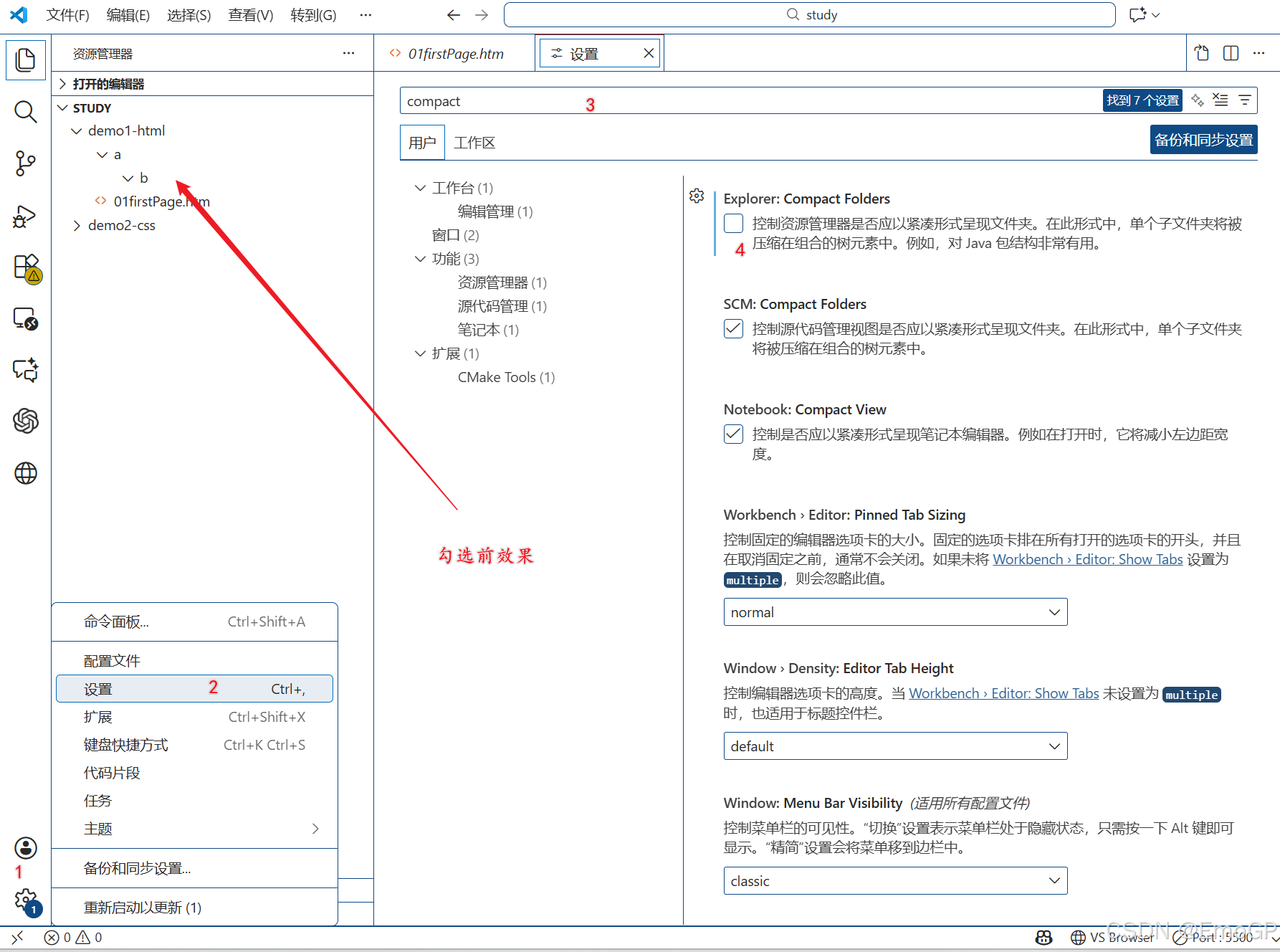
Task: Click the Manage gear icon
Action: point(26,900)
